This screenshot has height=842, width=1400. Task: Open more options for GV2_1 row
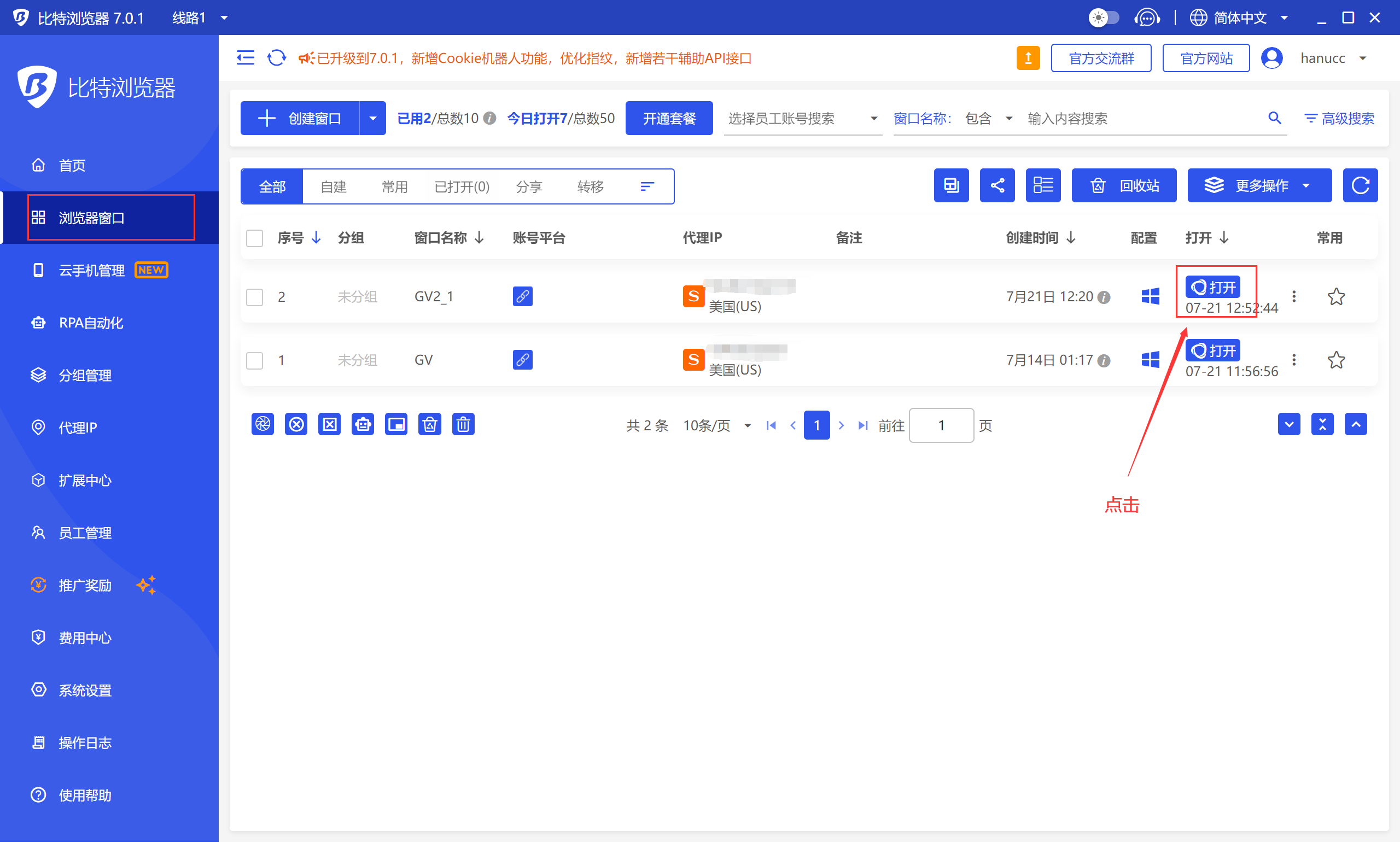(x=1294, y=296)
